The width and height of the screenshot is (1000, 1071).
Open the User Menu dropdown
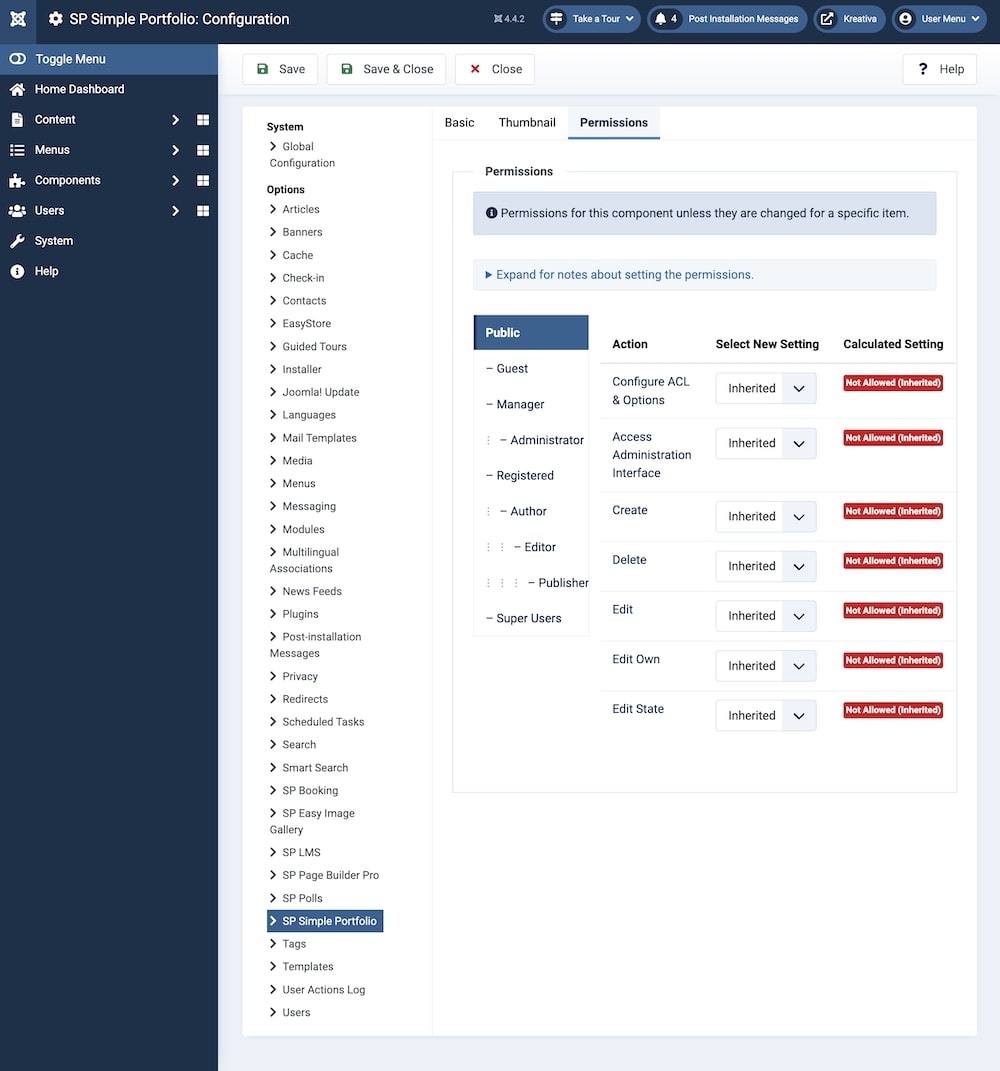(x=939, y=19)
